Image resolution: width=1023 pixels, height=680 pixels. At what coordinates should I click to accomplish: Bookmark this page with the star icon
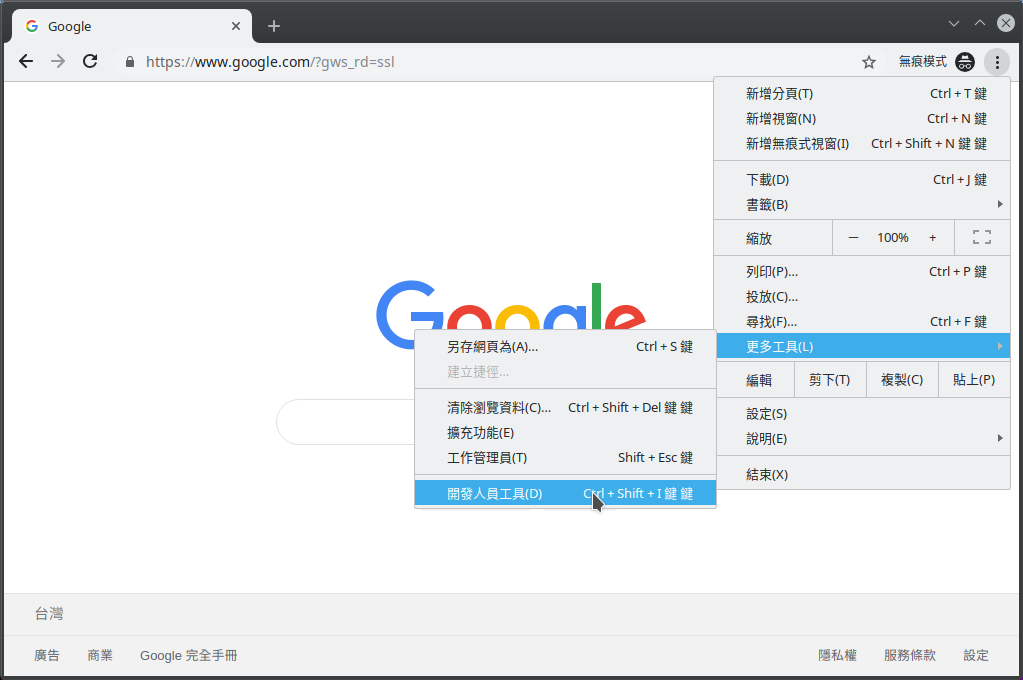pyautogui.click(x=869, y=62)
